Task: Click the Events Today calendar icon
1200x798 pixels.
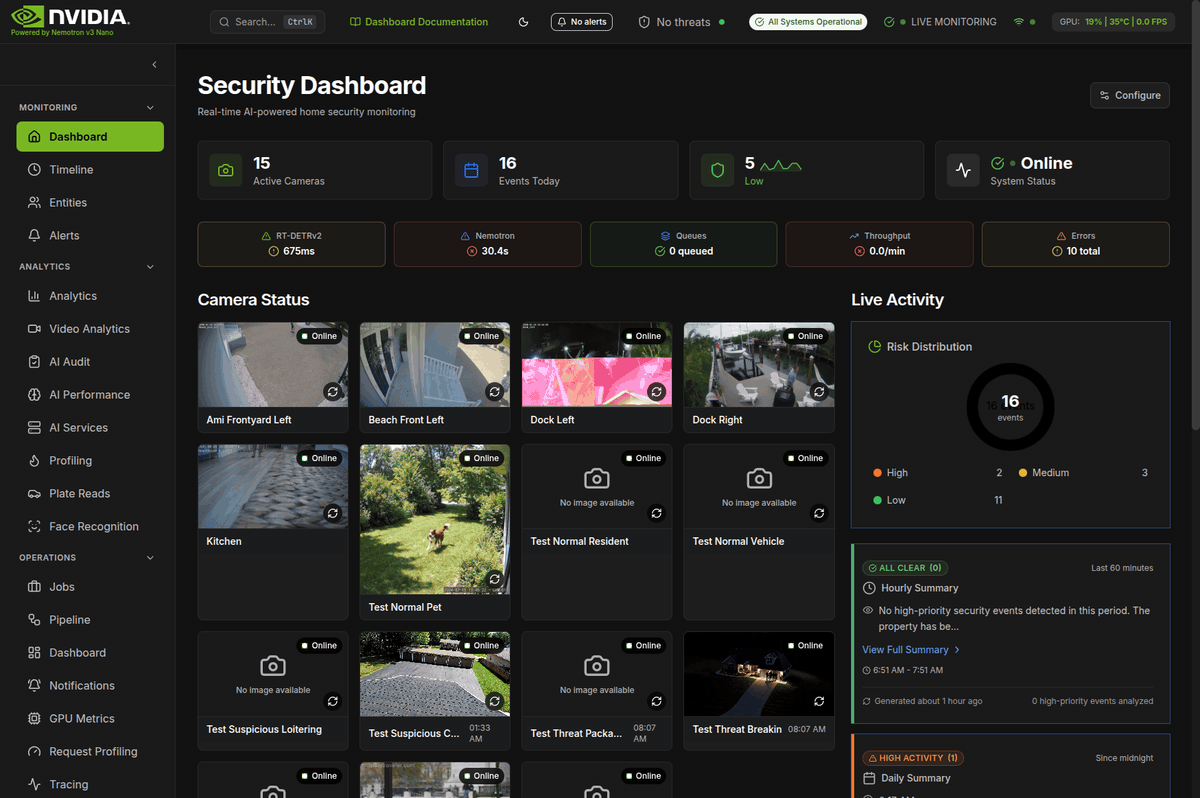Action: pos(471,171)
